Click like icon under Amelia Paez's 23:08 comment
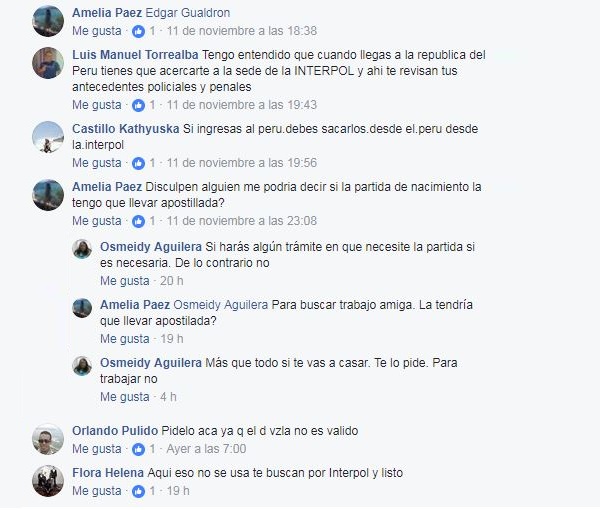 pyautogui.click(x=139, y=221)
